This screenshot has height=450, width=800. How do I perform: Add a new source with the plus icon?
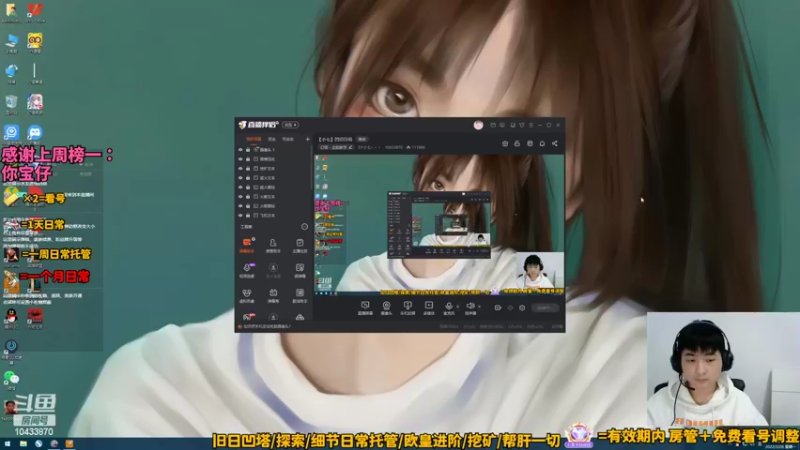(308, 139)
